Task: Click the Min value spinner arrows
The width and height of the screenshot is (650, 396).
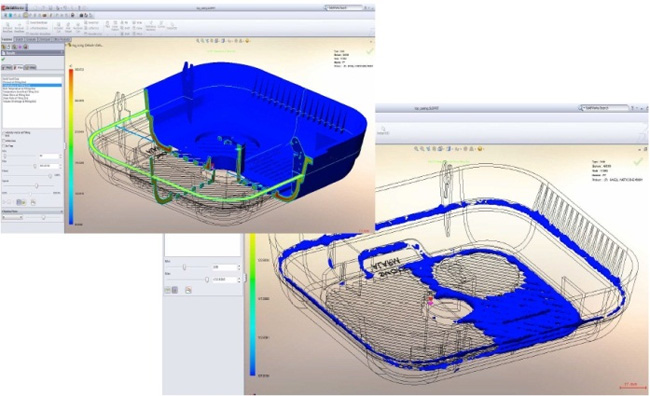Action: [61, 156]
